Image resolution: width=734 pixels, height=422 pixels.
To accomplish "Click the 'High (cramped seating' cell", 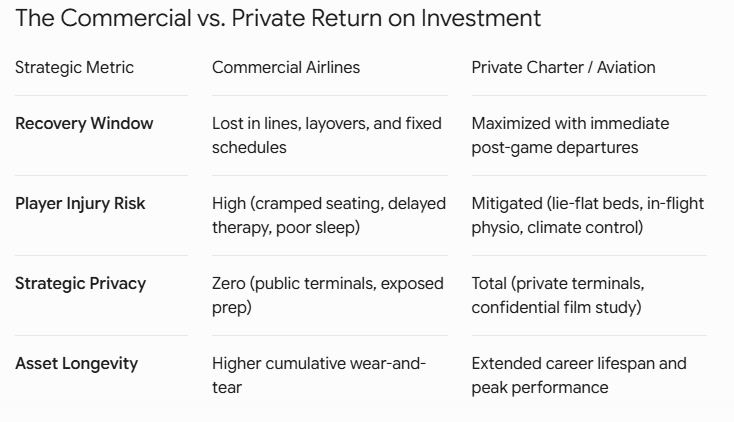I will tap(329, 215).
